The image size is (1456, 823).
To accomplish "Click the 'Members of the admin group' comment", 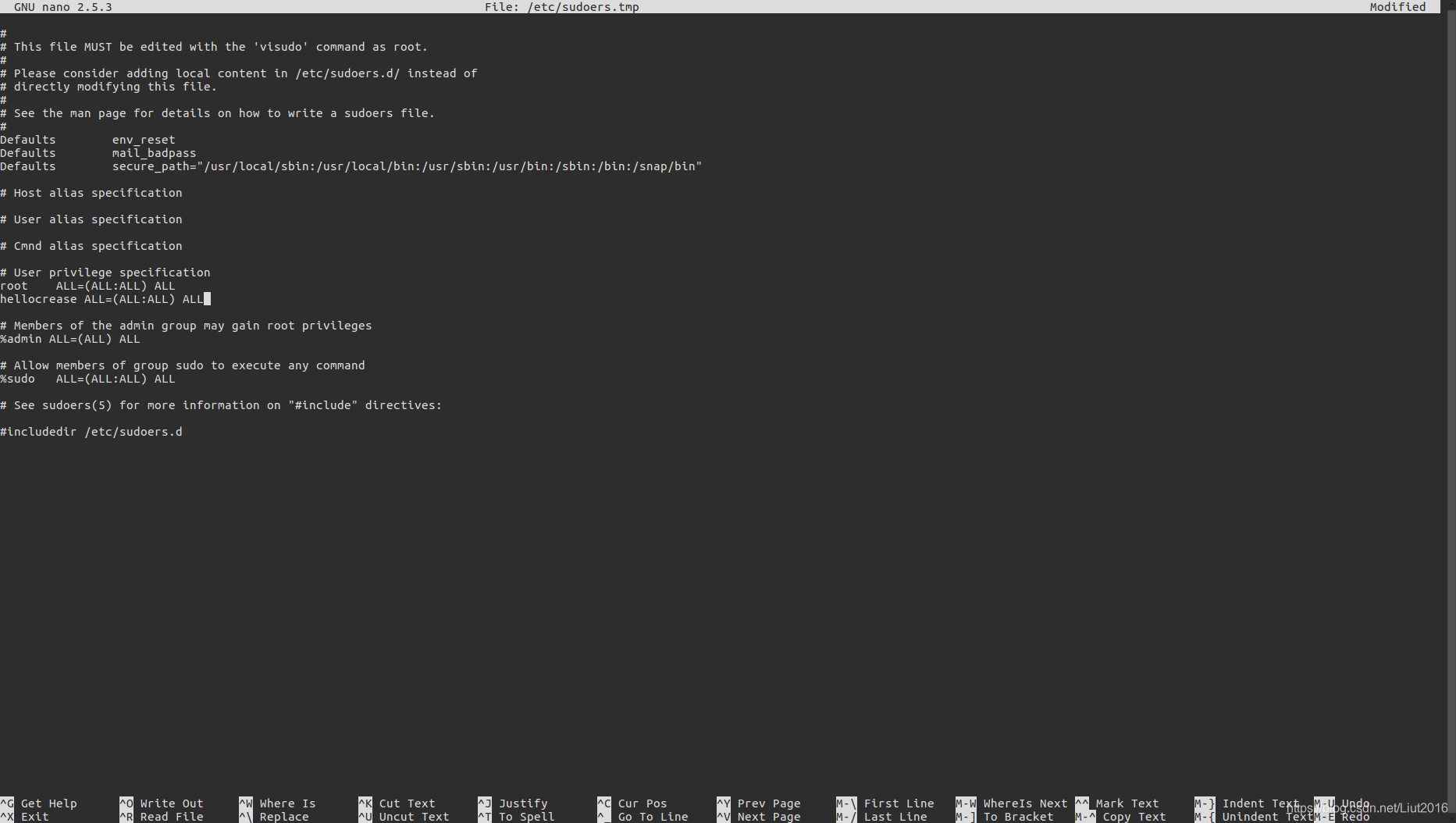I will click(186, 326).
